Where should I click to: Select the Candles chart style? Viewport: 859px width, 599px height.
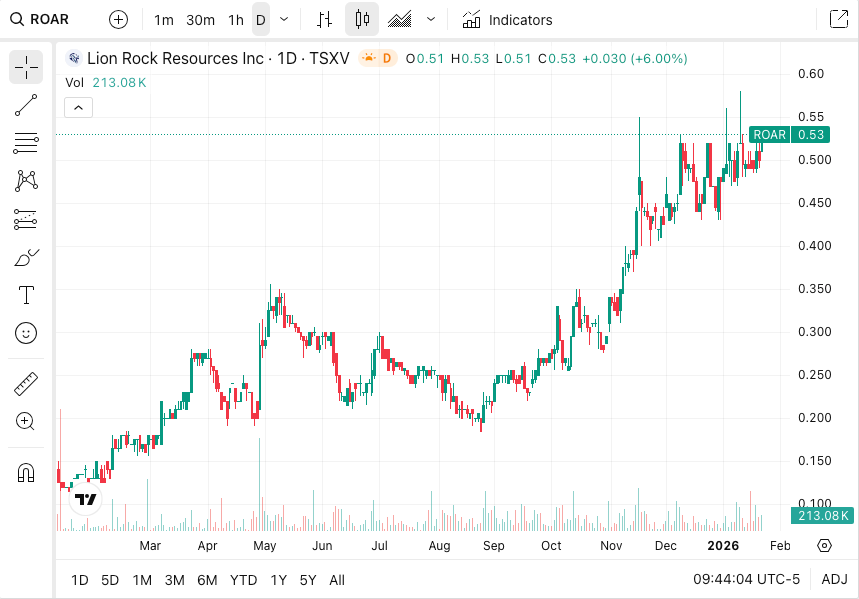click(362, 20)
